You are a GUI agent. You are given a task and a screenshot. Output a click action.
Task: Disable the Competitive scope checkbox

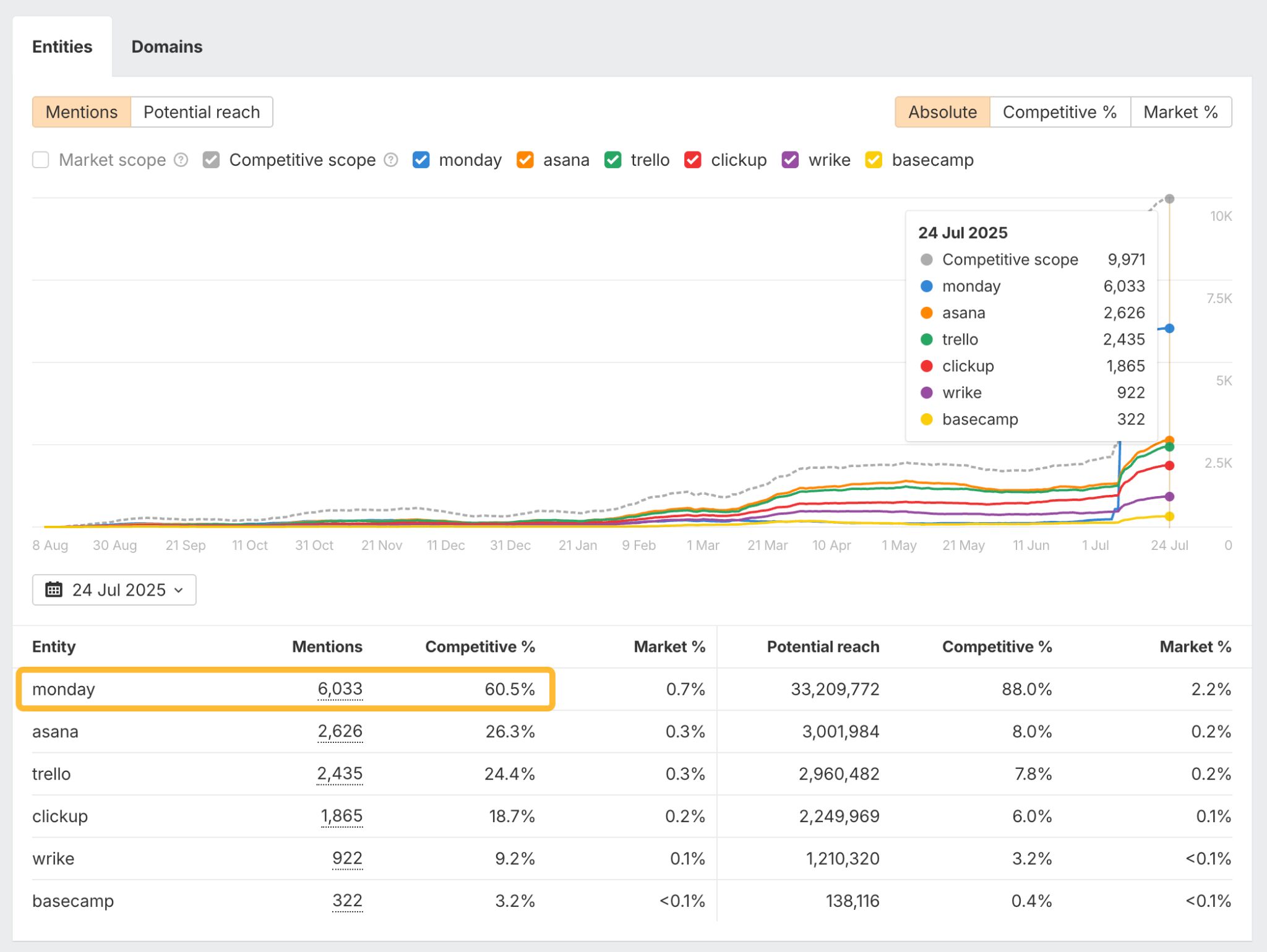click(x=211, y=160)
